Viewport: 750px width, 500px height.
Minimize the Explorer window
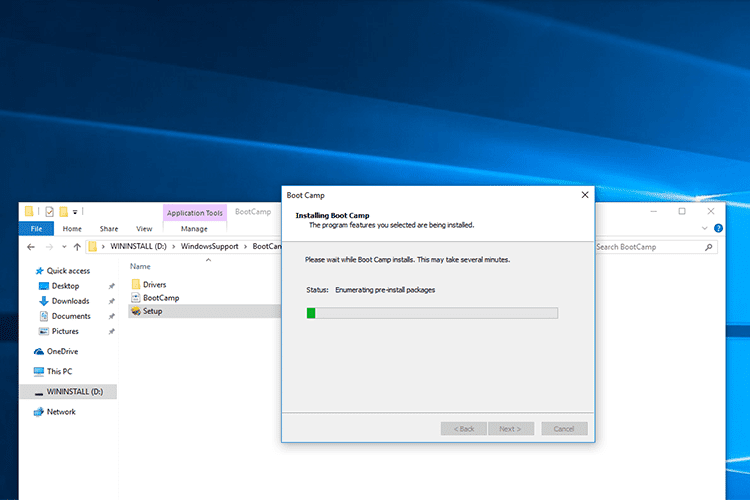point(653,211)
